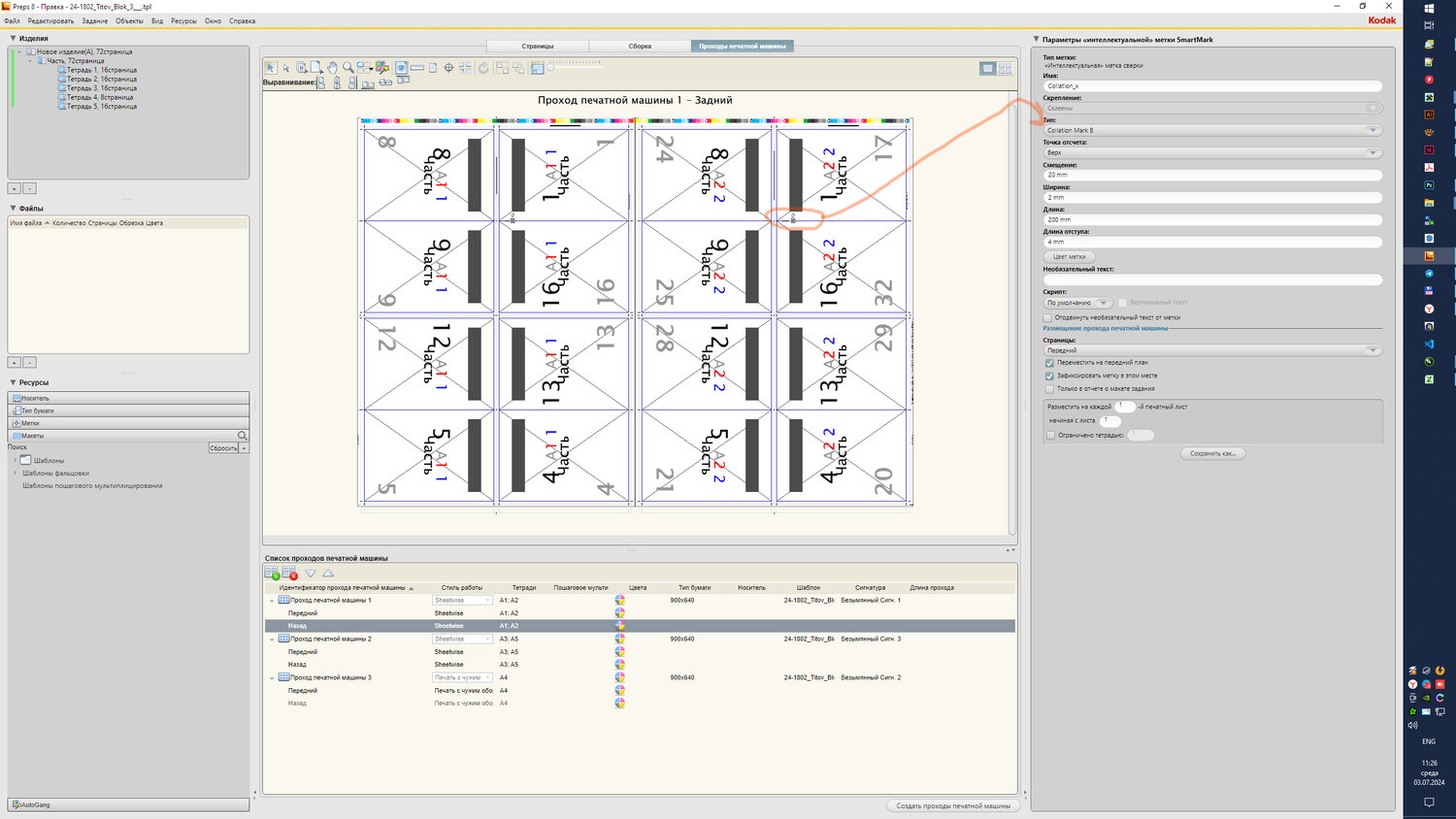Open the 'Точка отсчета' Верх dropdown
The width and height of the screenshot is (1456, 819).
(1212, 152)
